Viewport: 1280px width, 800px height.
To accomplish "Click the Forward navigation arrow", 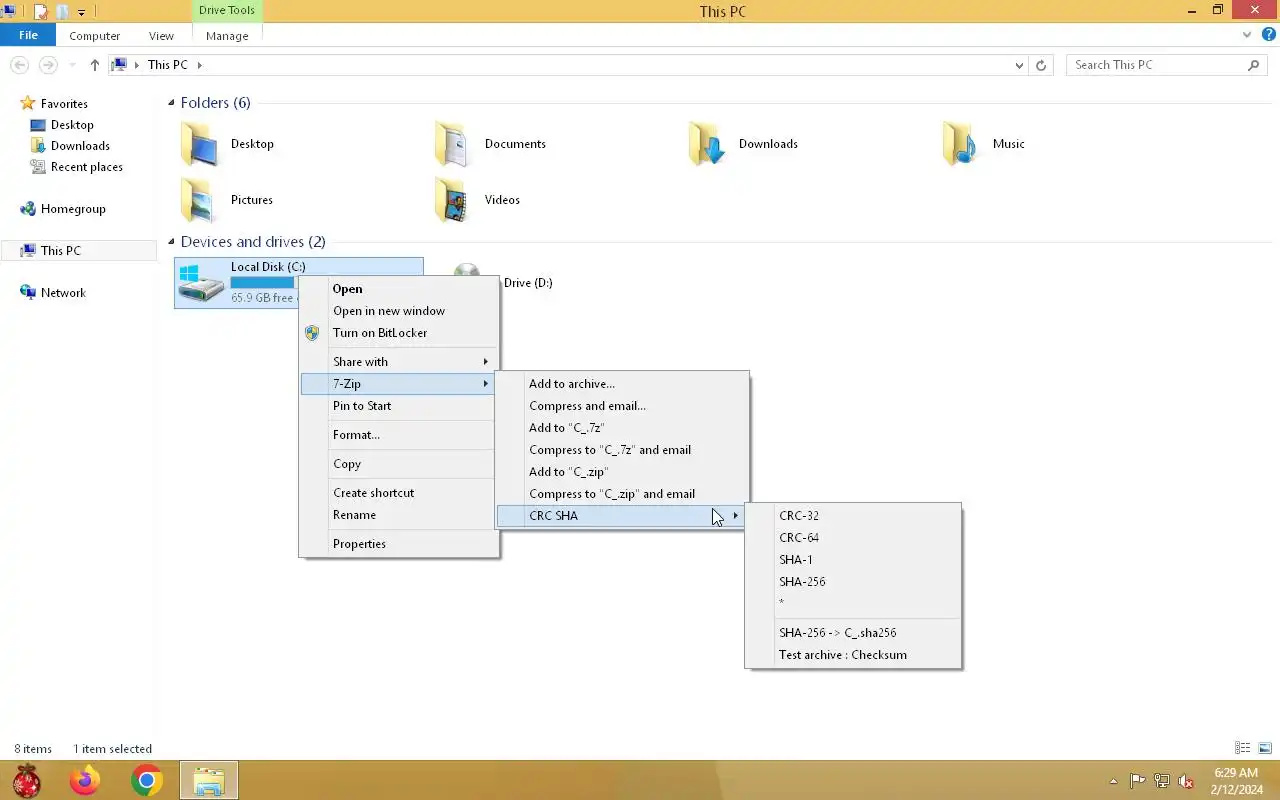I will pos(47,65).
